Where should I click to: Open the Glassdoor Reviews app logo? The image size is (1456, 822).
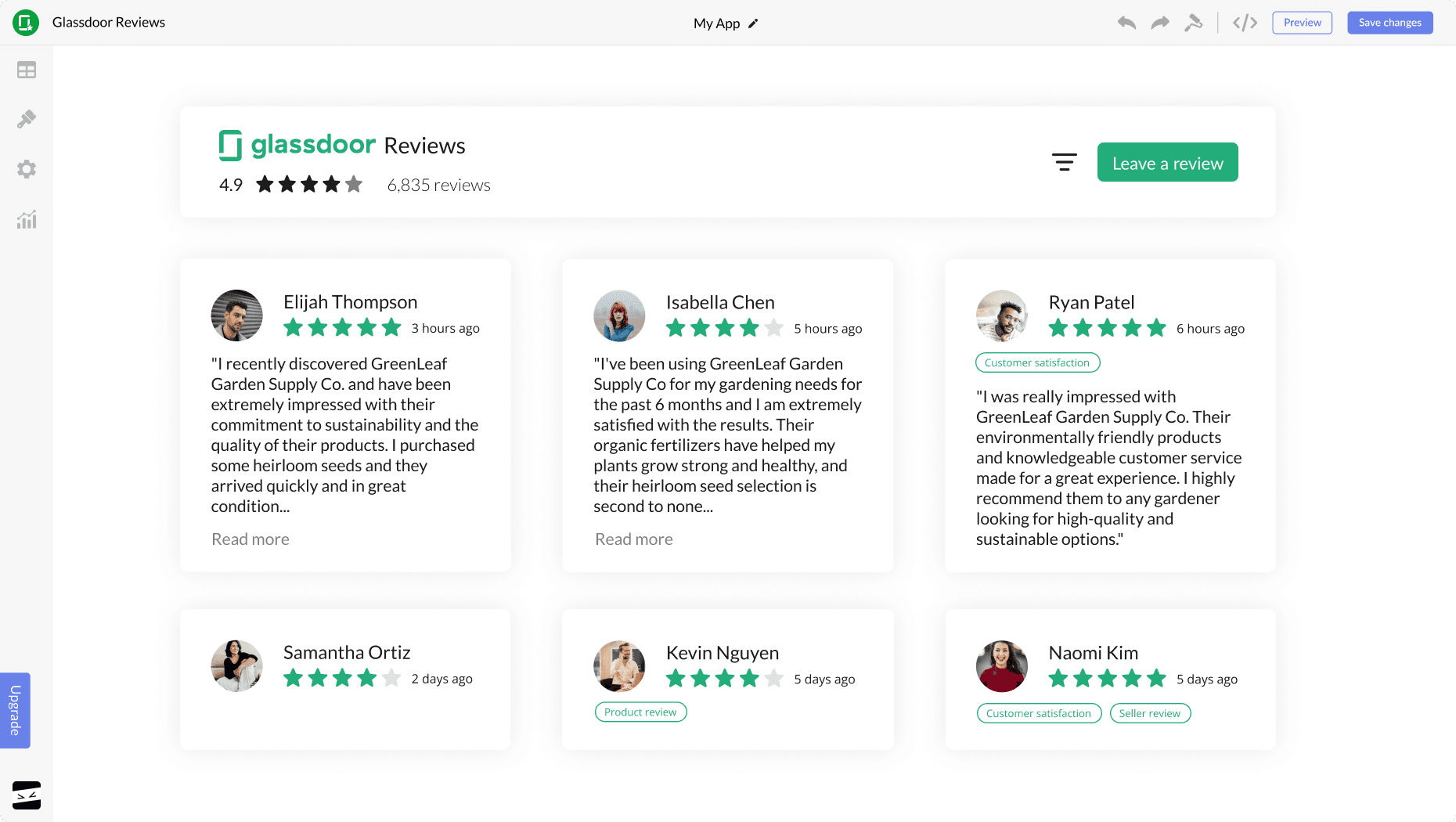26,22
